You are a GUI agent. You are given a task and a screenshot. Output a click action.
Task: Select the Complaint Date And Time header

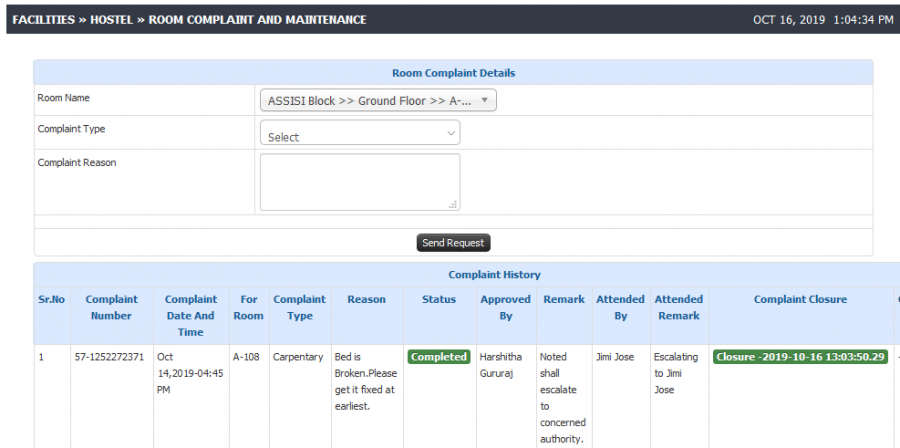coord(191,315)
